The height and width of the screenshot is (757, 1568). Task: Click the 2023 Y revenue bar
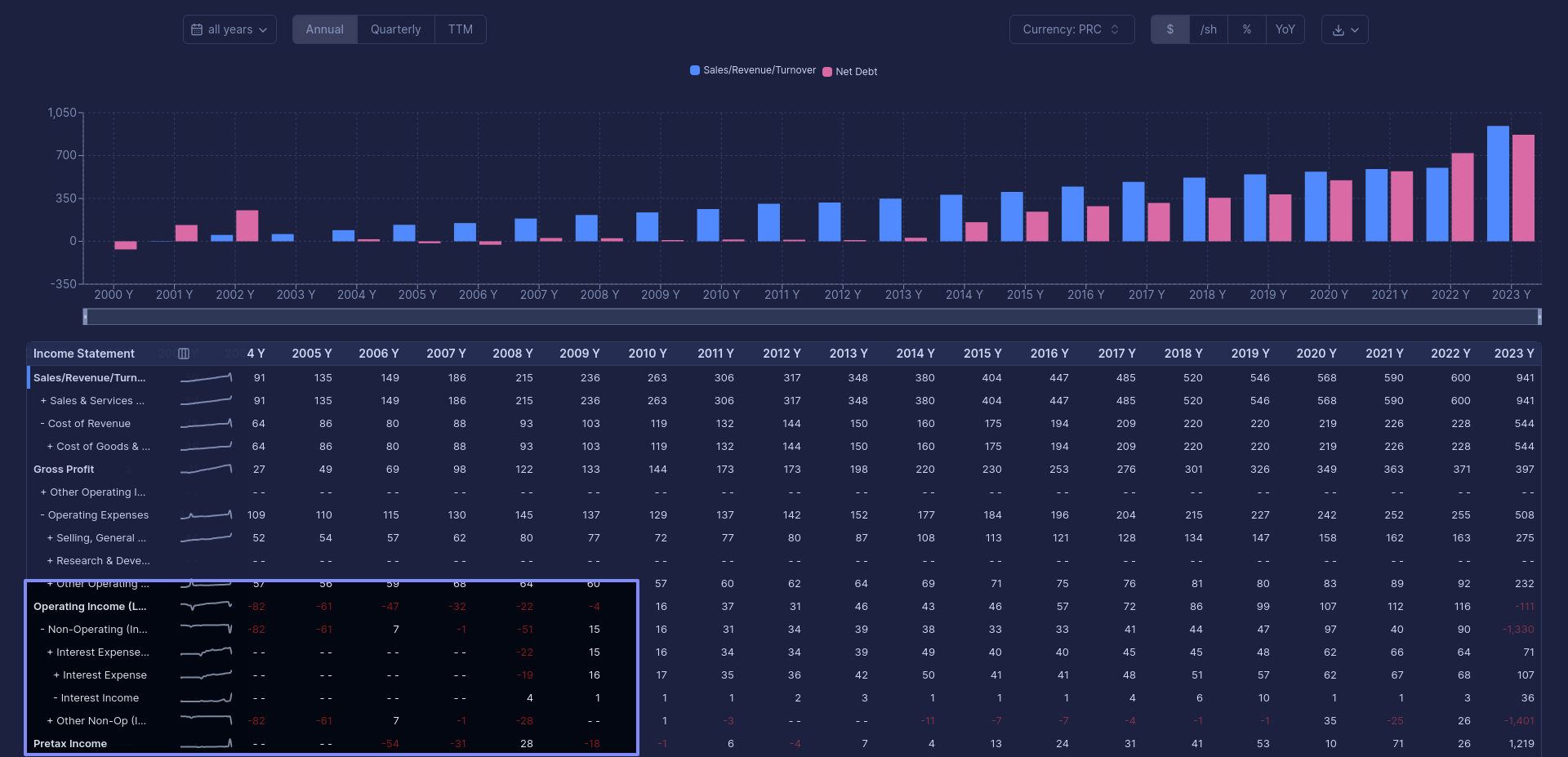[1497, 184]
